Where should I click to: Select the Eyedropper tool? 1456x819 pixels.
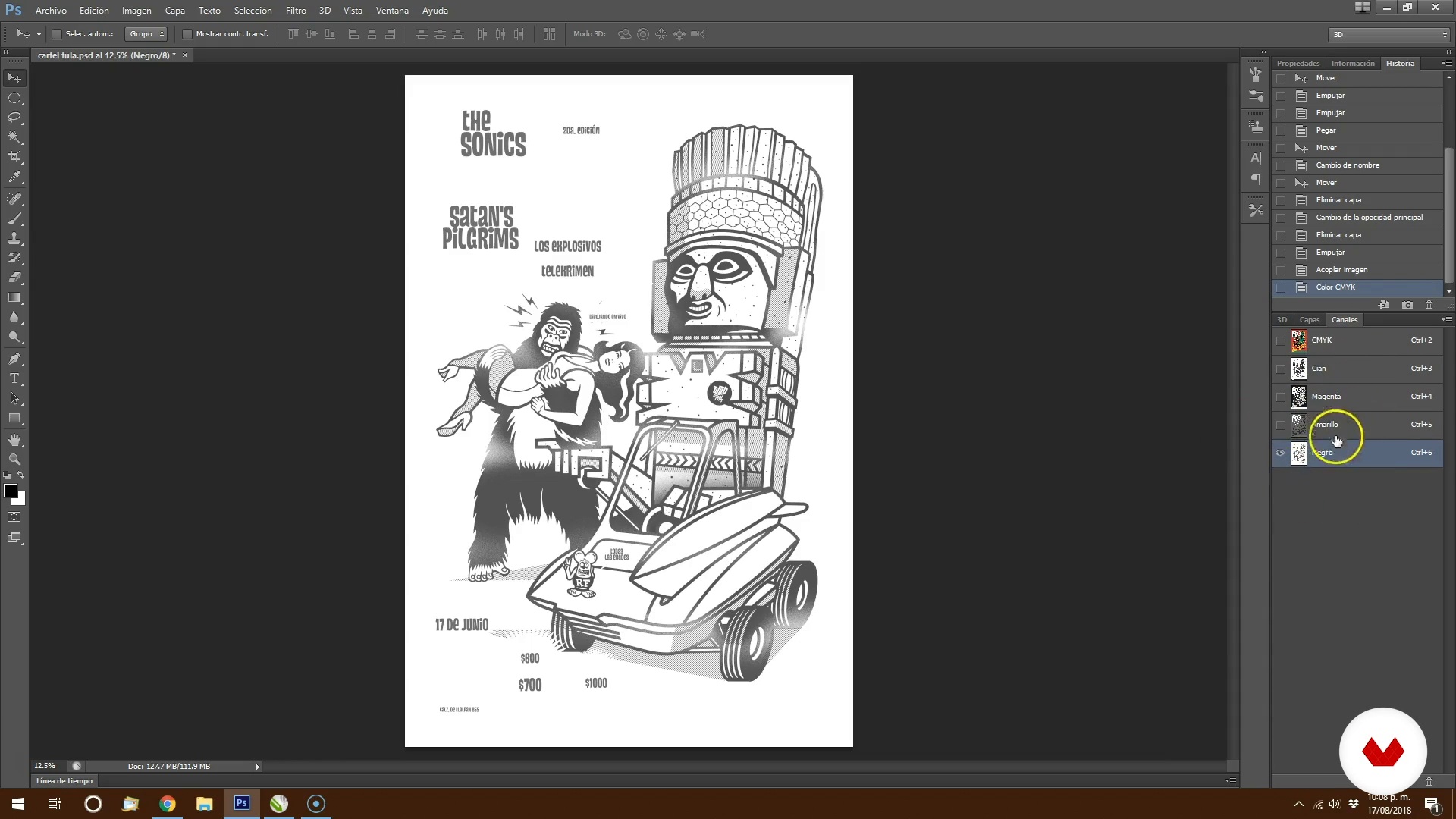point(14,177)
